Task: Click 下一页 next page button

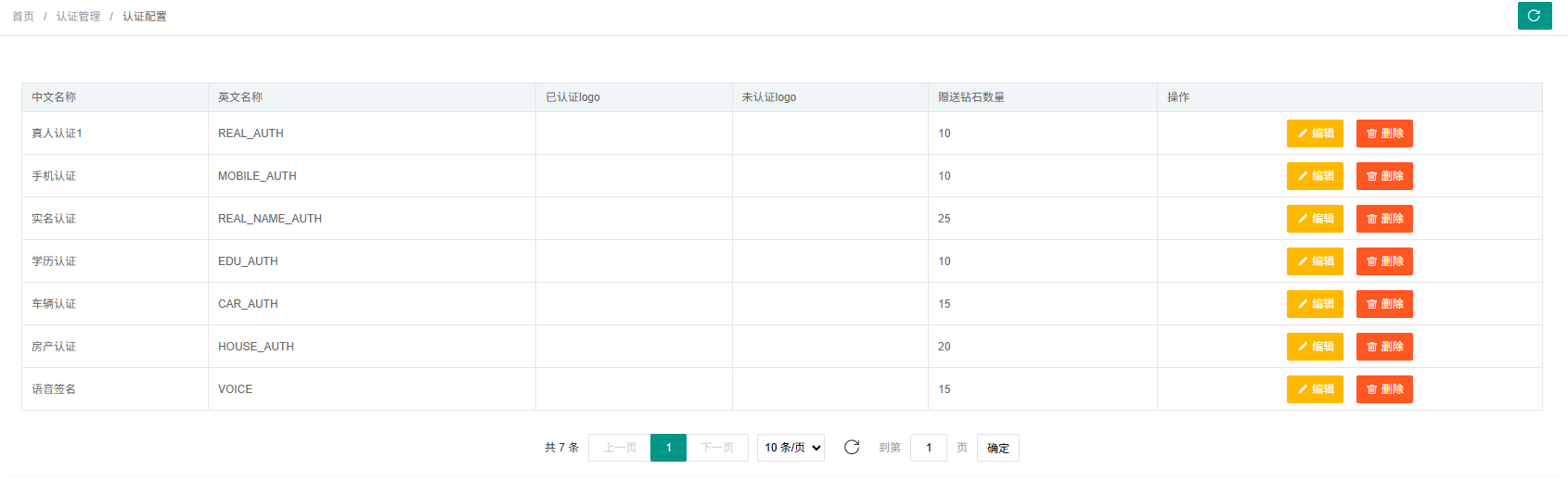Action: (x=717, y=448)
